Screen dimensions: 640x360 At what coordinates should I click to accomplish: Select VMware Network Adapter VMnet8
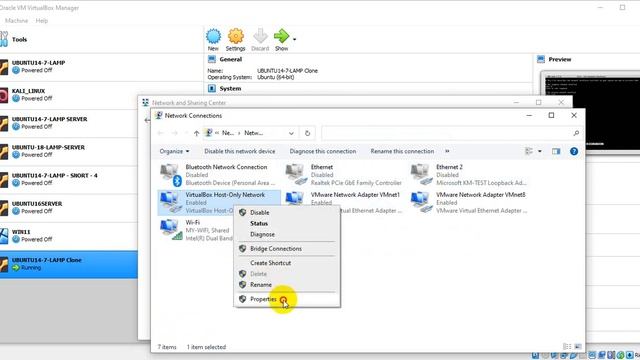[469, 202]
